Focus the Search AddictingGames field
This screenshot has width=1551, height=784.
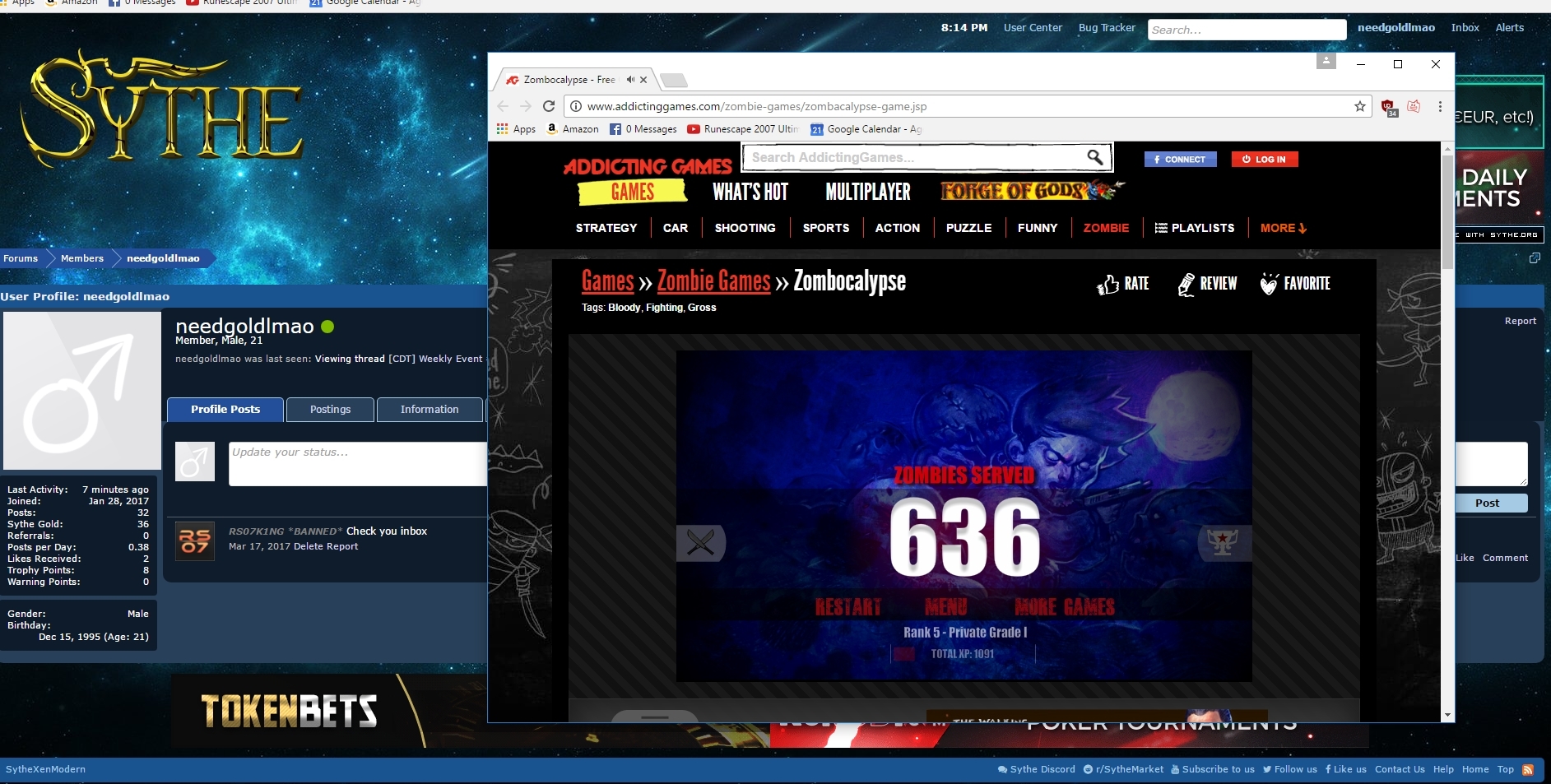coord(913,157)
